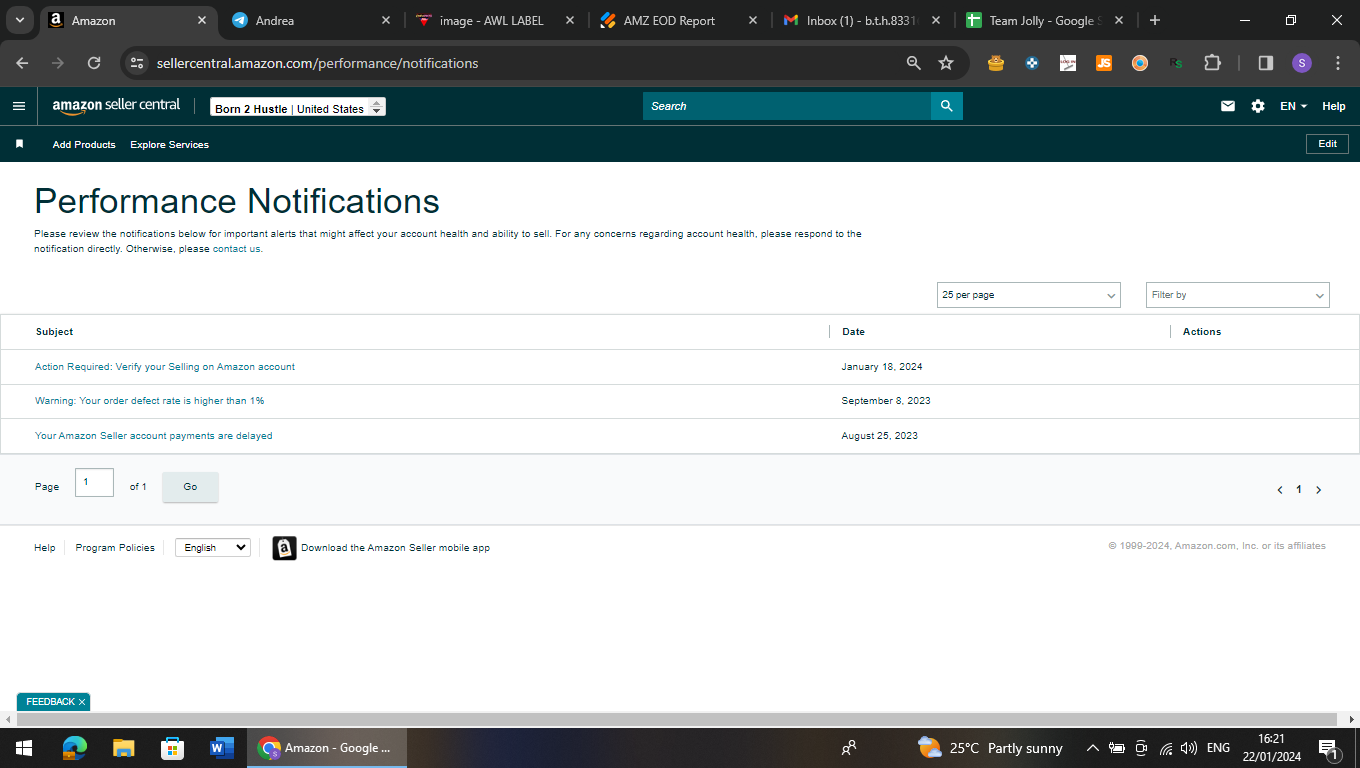The height and width of the screenshot is (768, 1360).
Task: Close the Andrea tab
Action: click(x=386, y=20)
